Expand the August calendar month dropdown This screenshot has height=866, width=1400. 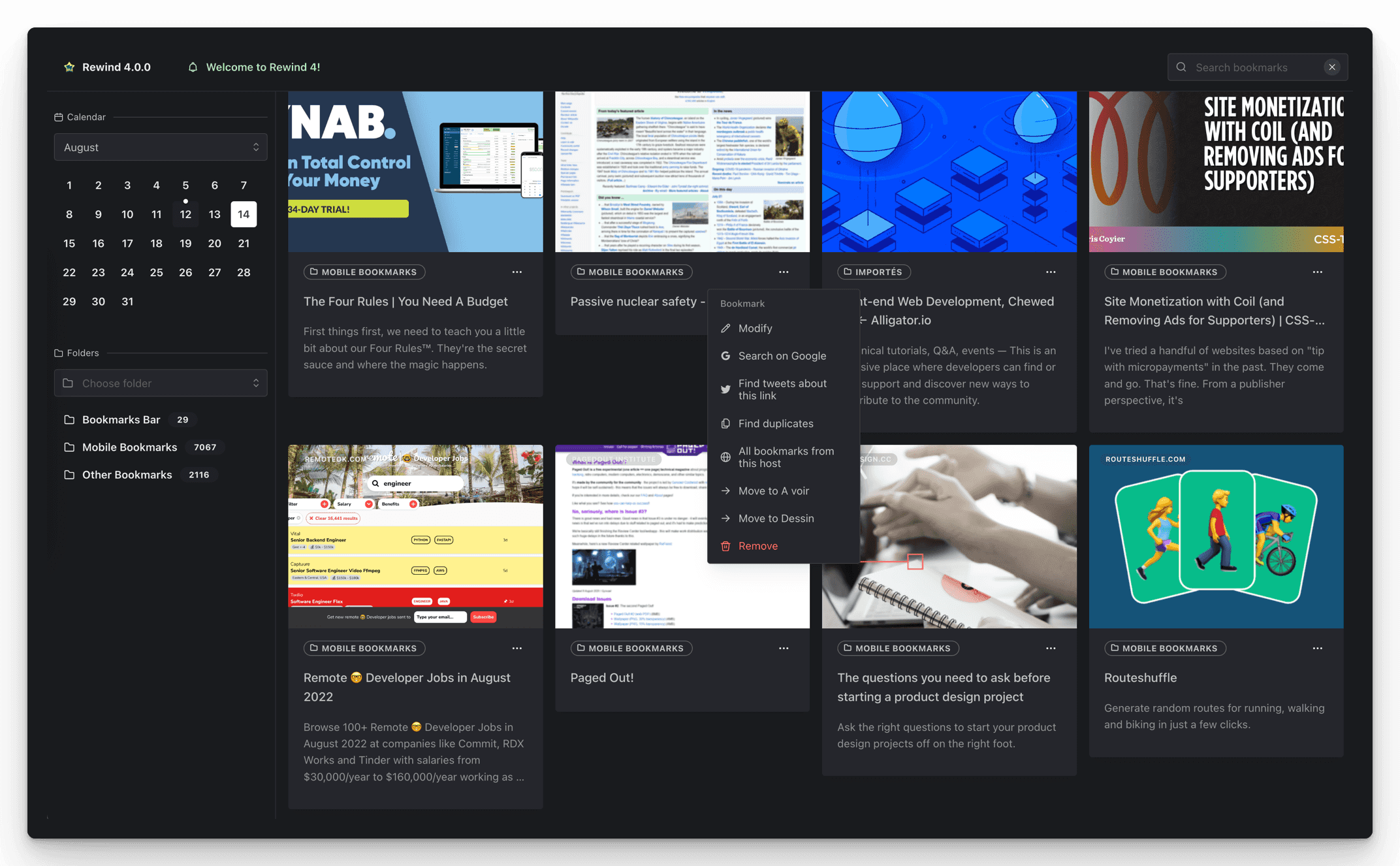[x=160, y=147]
